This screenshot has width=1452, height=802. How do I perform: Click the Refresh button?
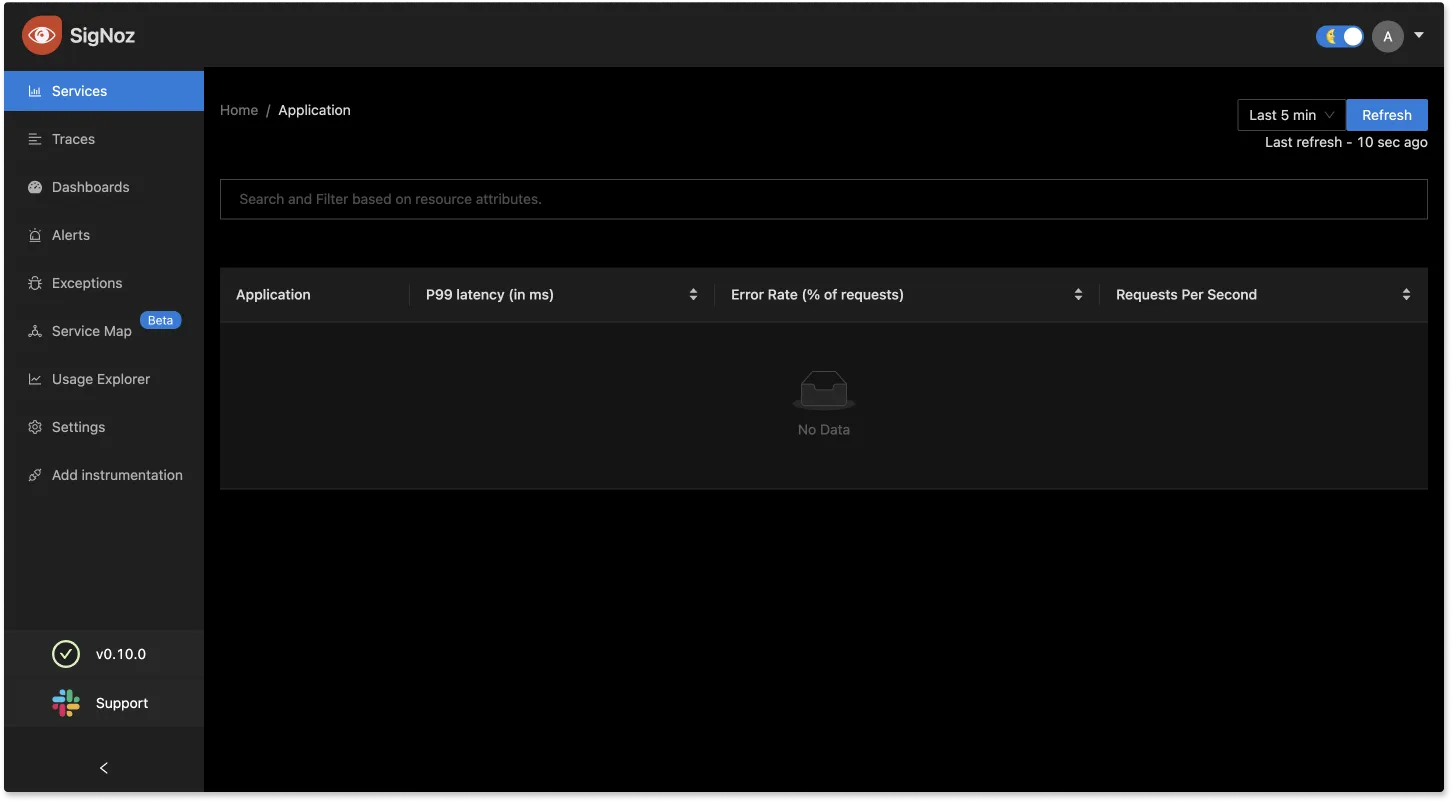click(1387, 115)
